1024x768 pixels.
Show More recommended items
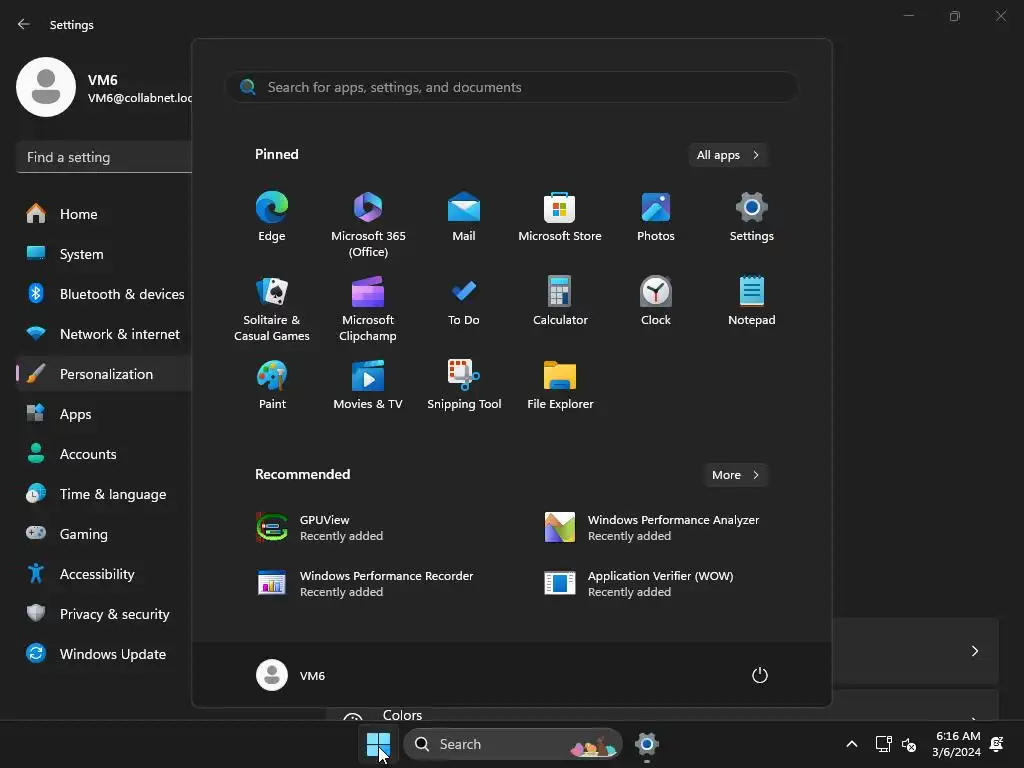tap(735, 475)
